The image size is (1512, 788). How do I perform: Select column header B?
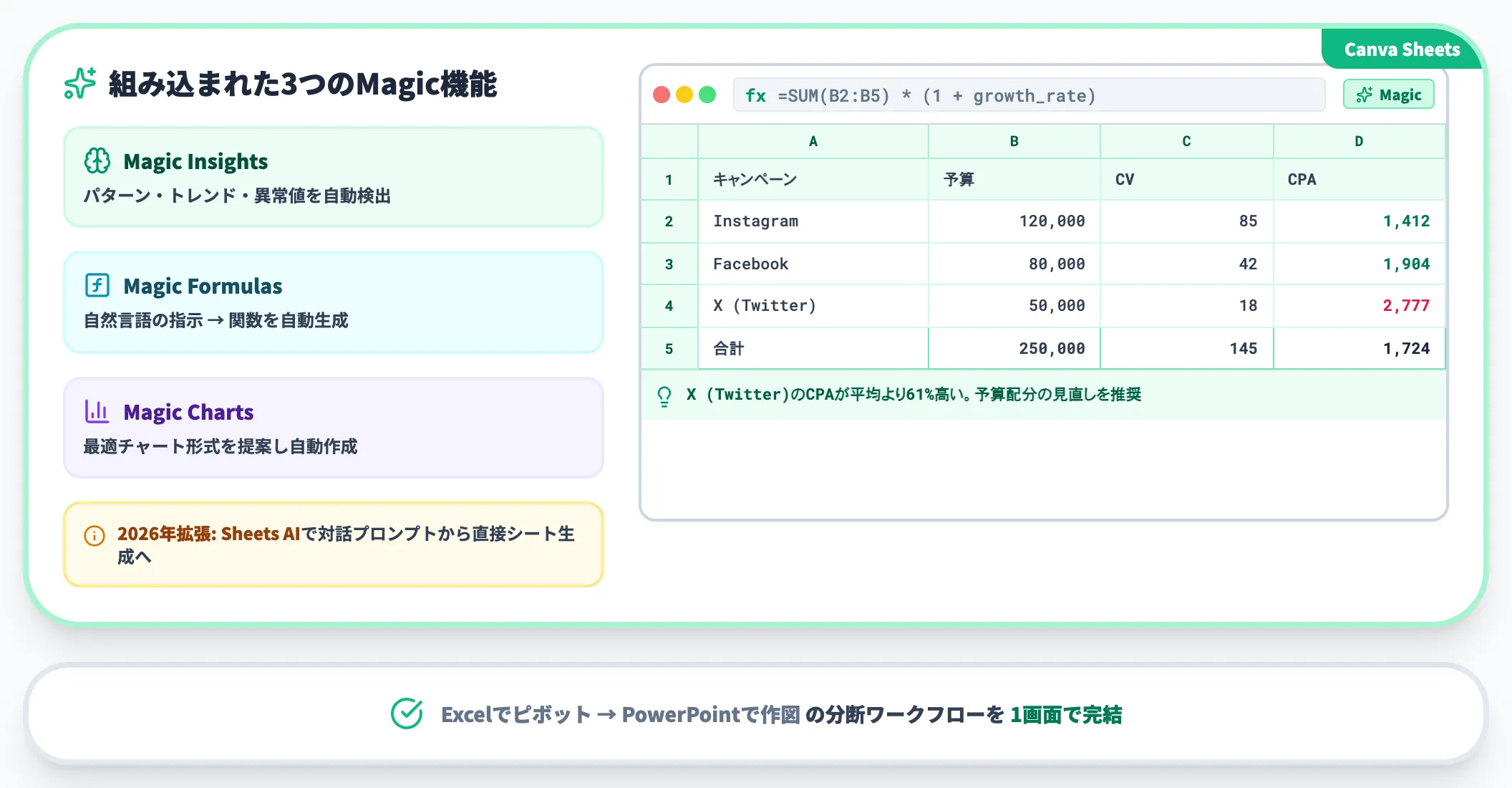[1014, 141]
